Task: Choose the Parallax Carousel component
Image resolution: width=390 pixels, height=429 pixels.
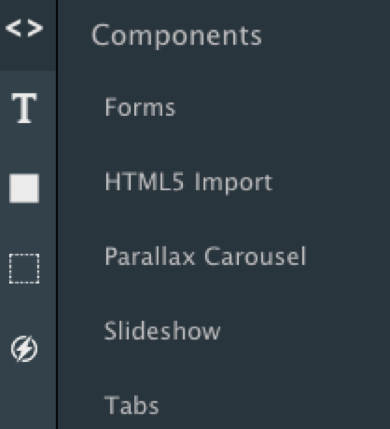Action: 205,256
